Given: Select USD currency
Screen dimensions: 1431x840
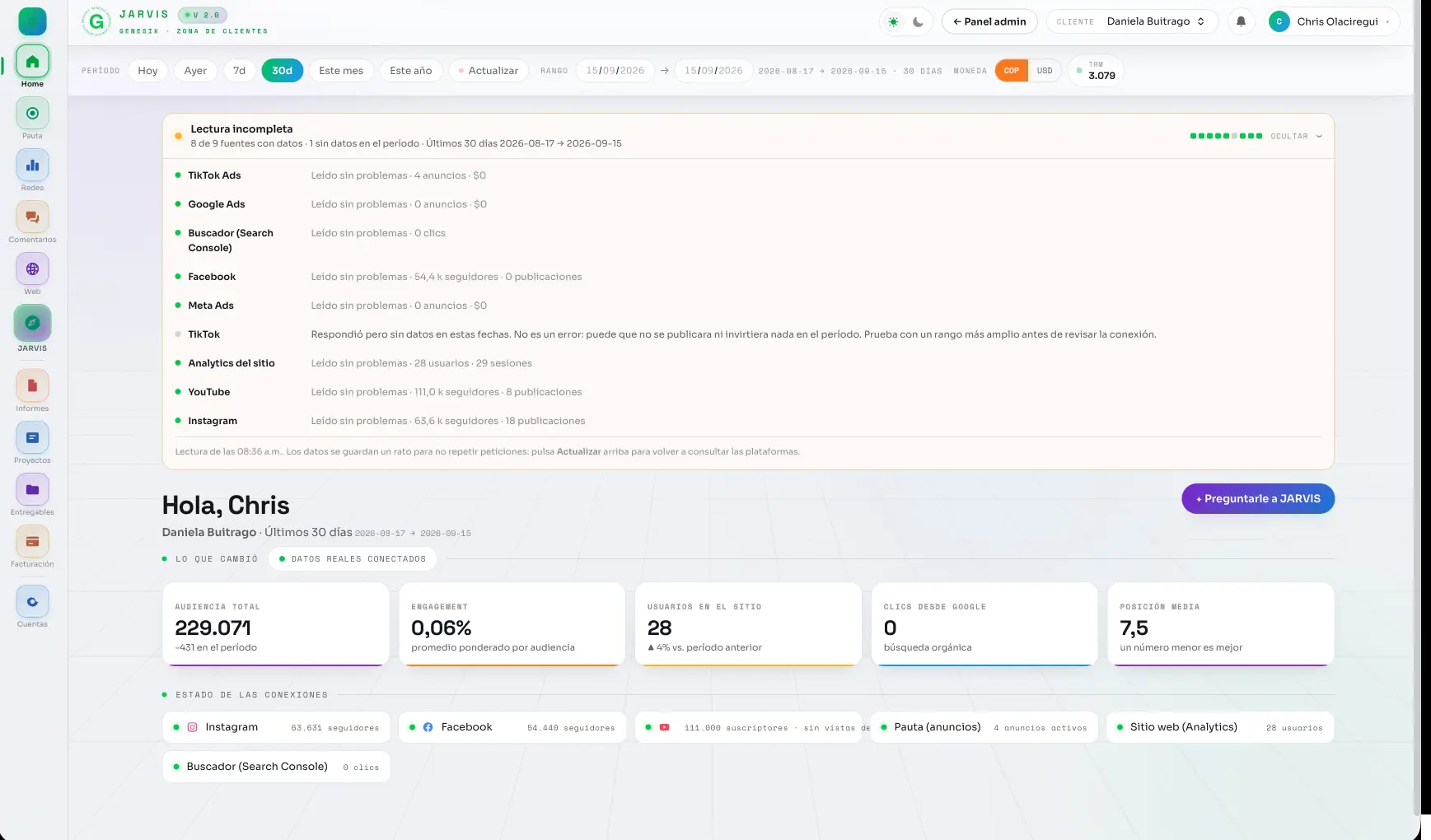Looking at the screenshot, I should [x=1044, y=71].
